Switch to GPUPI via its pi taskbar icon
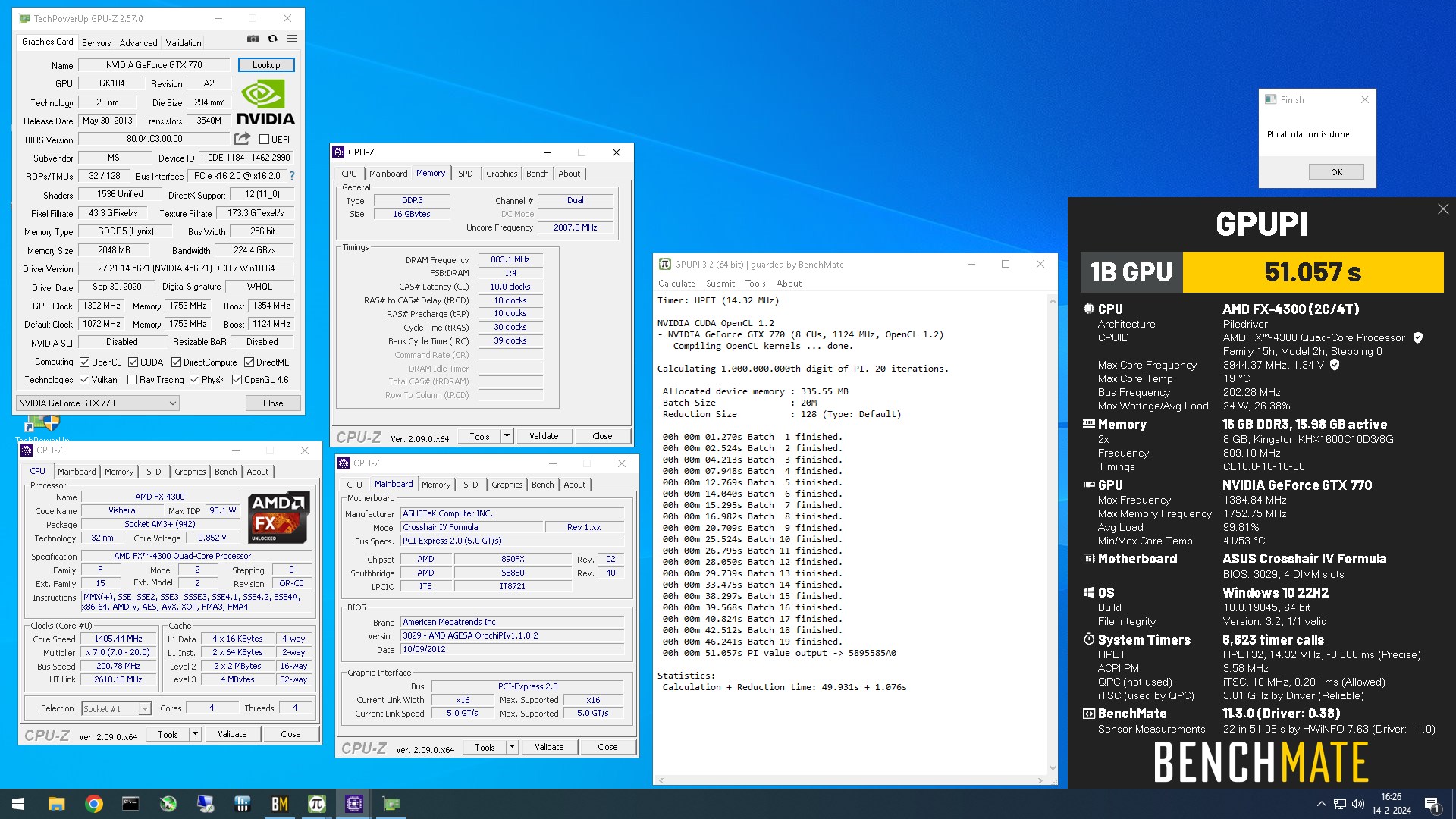This screenshot has width=1456, height=819. [316, 804]
